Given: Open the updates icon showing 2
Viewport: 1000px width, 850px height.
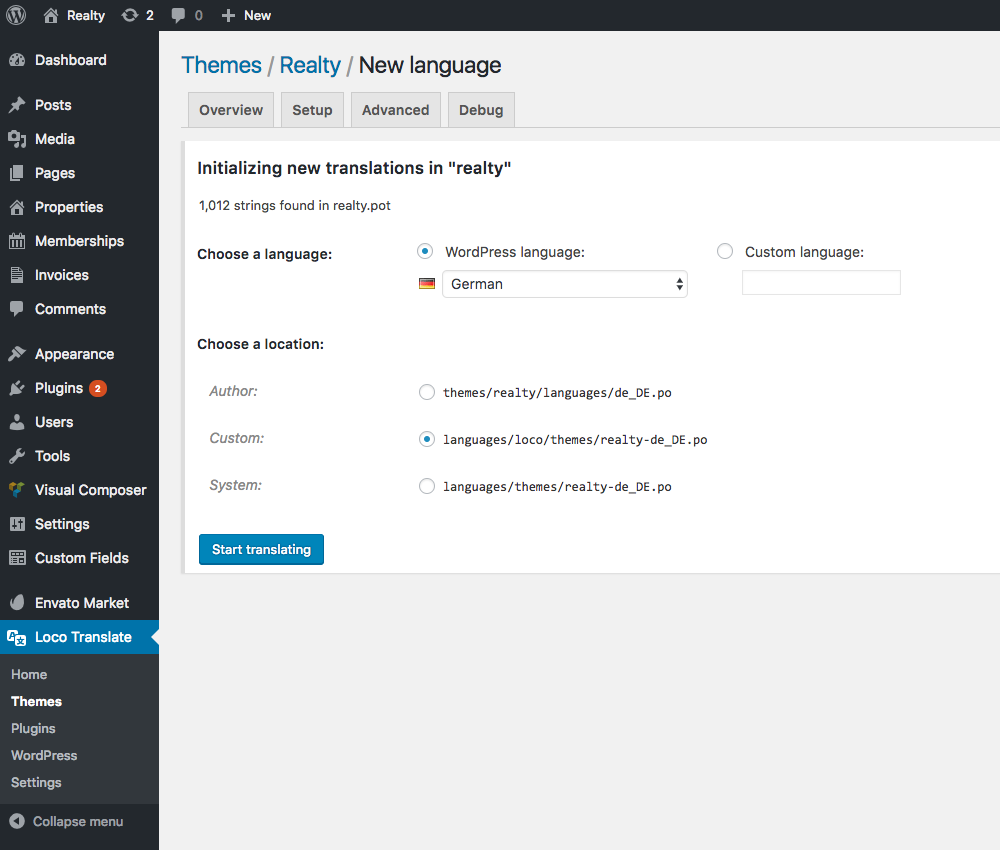Looking at the screenshot, I should coord(129,15).
